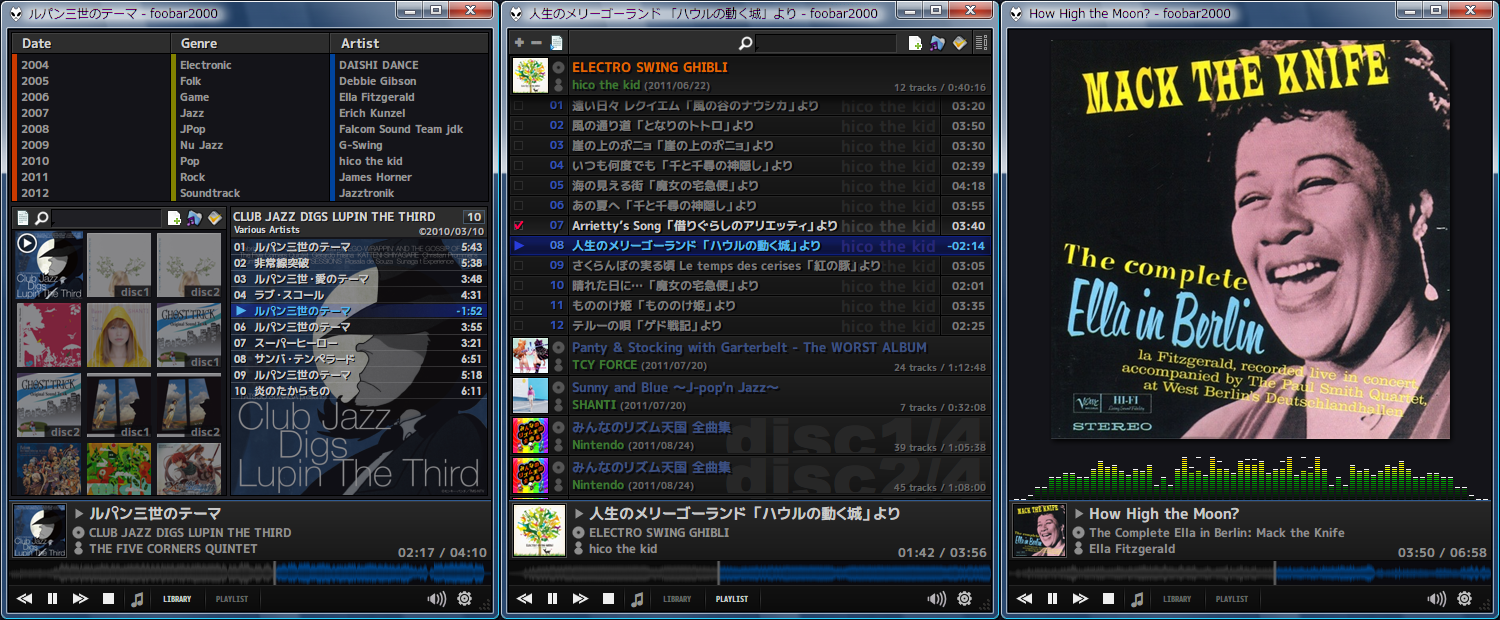Image resolution: width=1500 pixels, height=620 pixels.
Task: Click the tag label icon in left library toolbar
Action: 214,218
